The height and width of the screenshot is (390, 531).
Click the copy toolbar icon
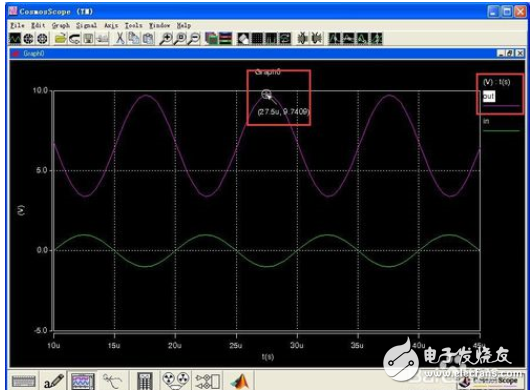click(134, 39)
